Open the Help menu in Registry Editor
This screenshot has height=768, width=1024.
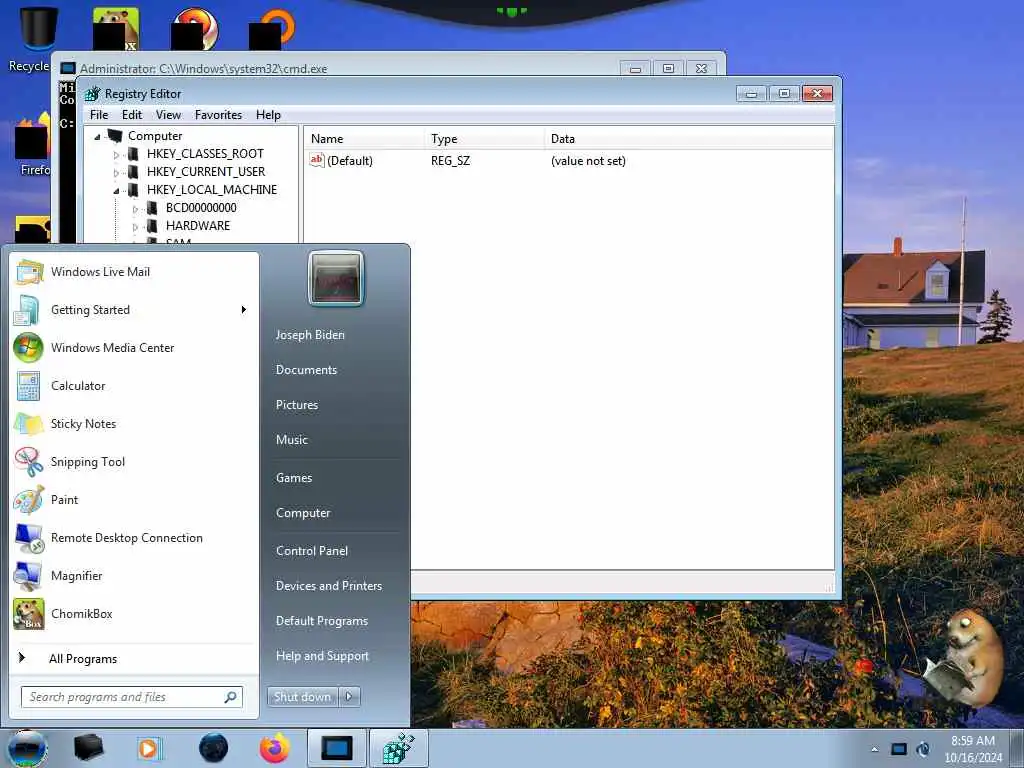[268, 115]
